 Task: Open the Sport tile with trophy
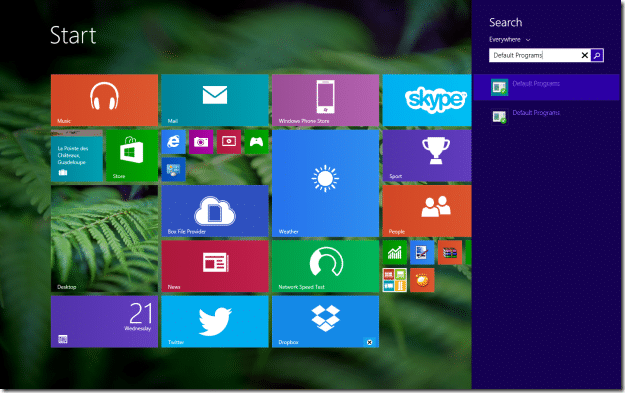[427, 155]
